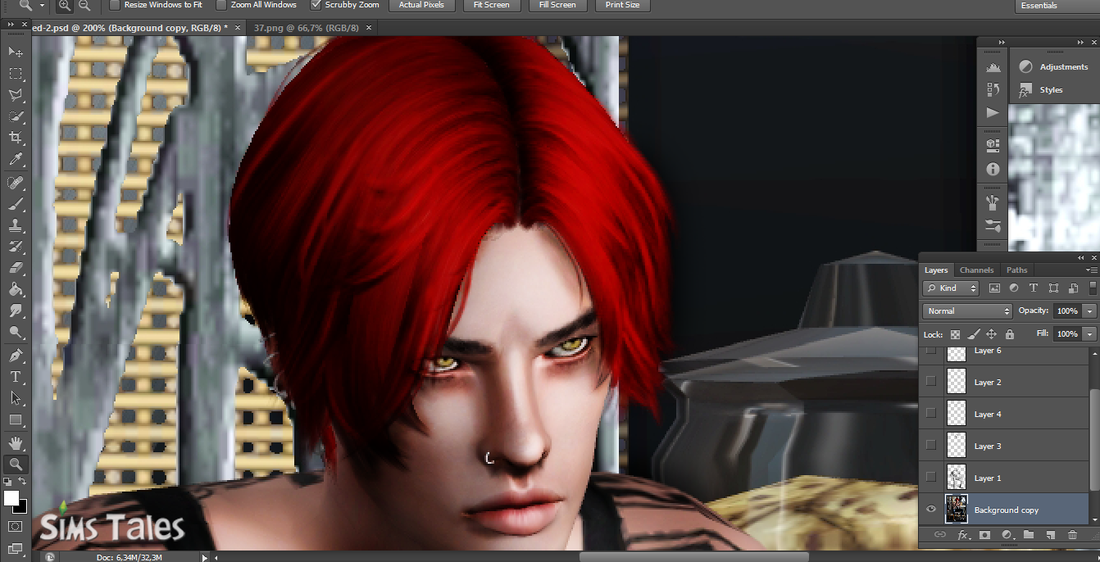Switch to the Channels tab
This screenshot has width=1100, height=562.
point(977,270)
